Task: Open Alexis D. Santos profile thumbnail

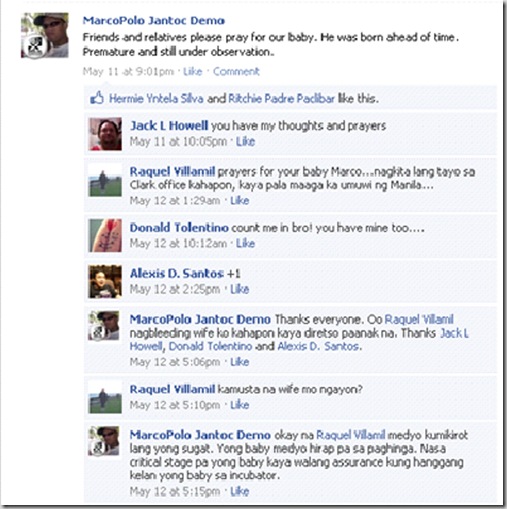Action: pos(105,281)
